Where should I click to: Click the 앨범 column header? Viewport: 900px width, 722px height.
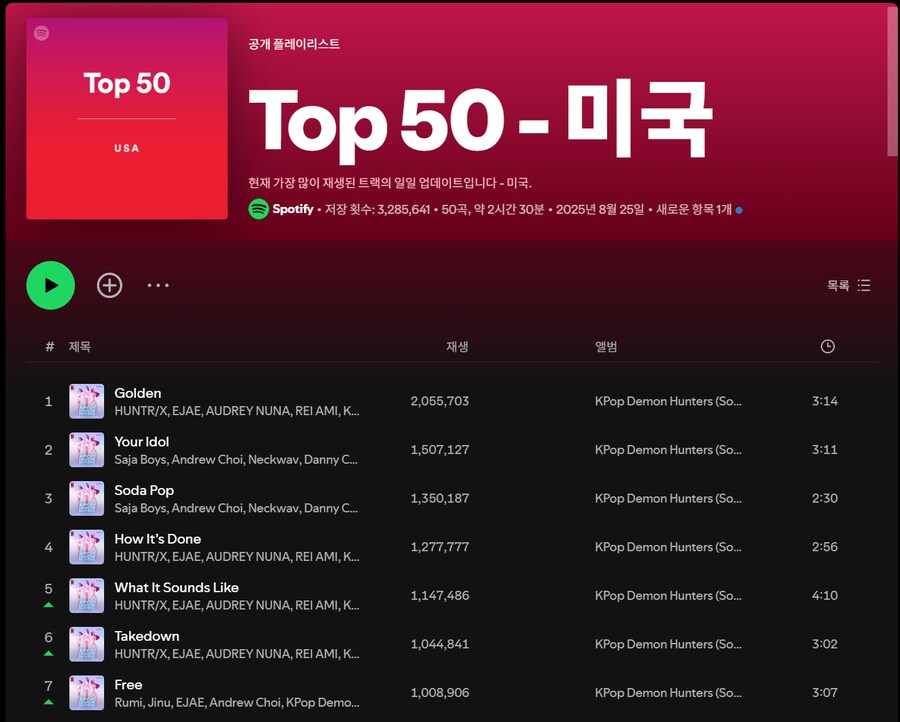tap(606, 346)
